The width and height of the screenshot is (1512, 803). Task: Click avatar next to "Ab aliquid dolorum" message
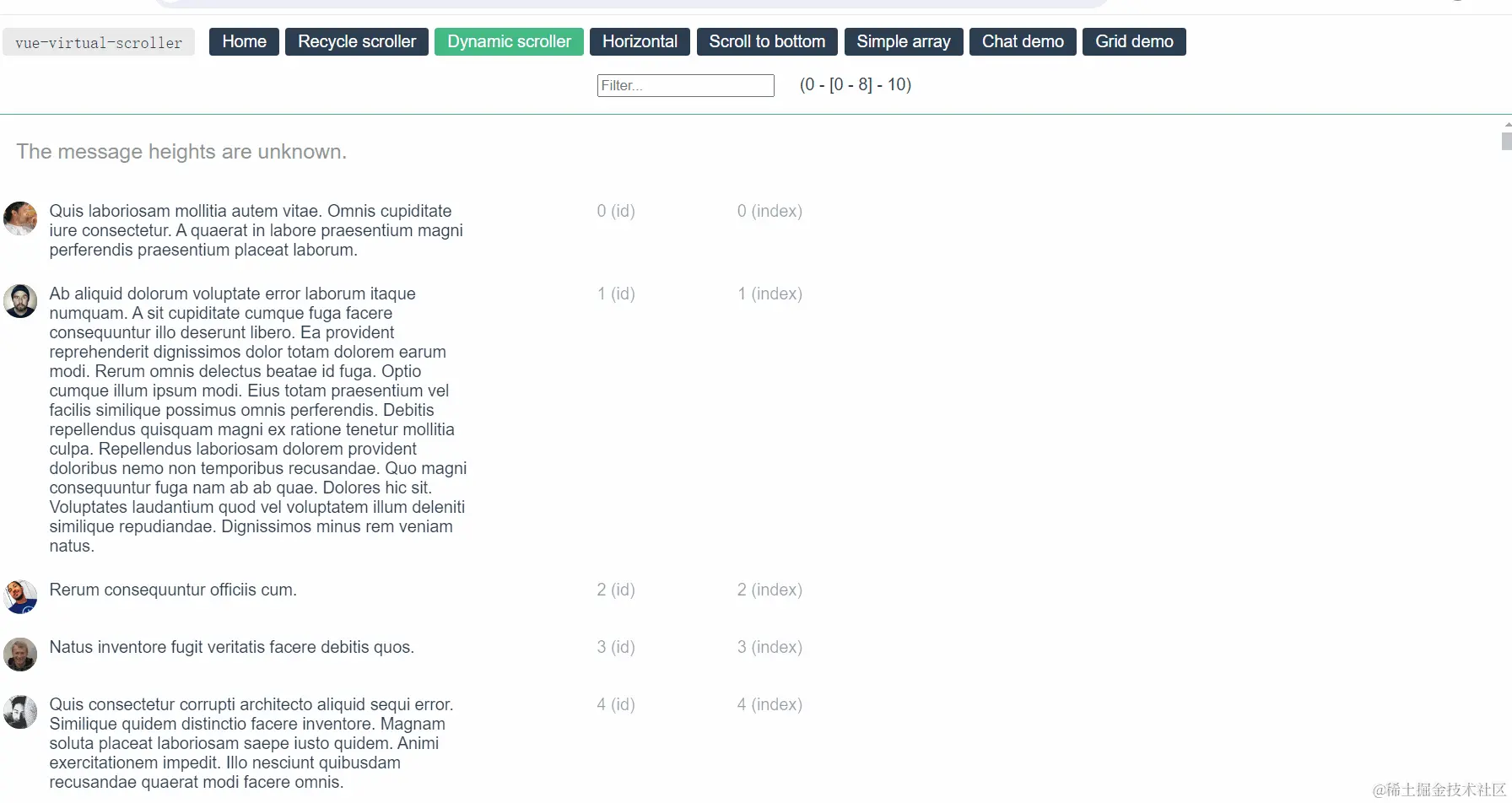(x=20, y=301)
